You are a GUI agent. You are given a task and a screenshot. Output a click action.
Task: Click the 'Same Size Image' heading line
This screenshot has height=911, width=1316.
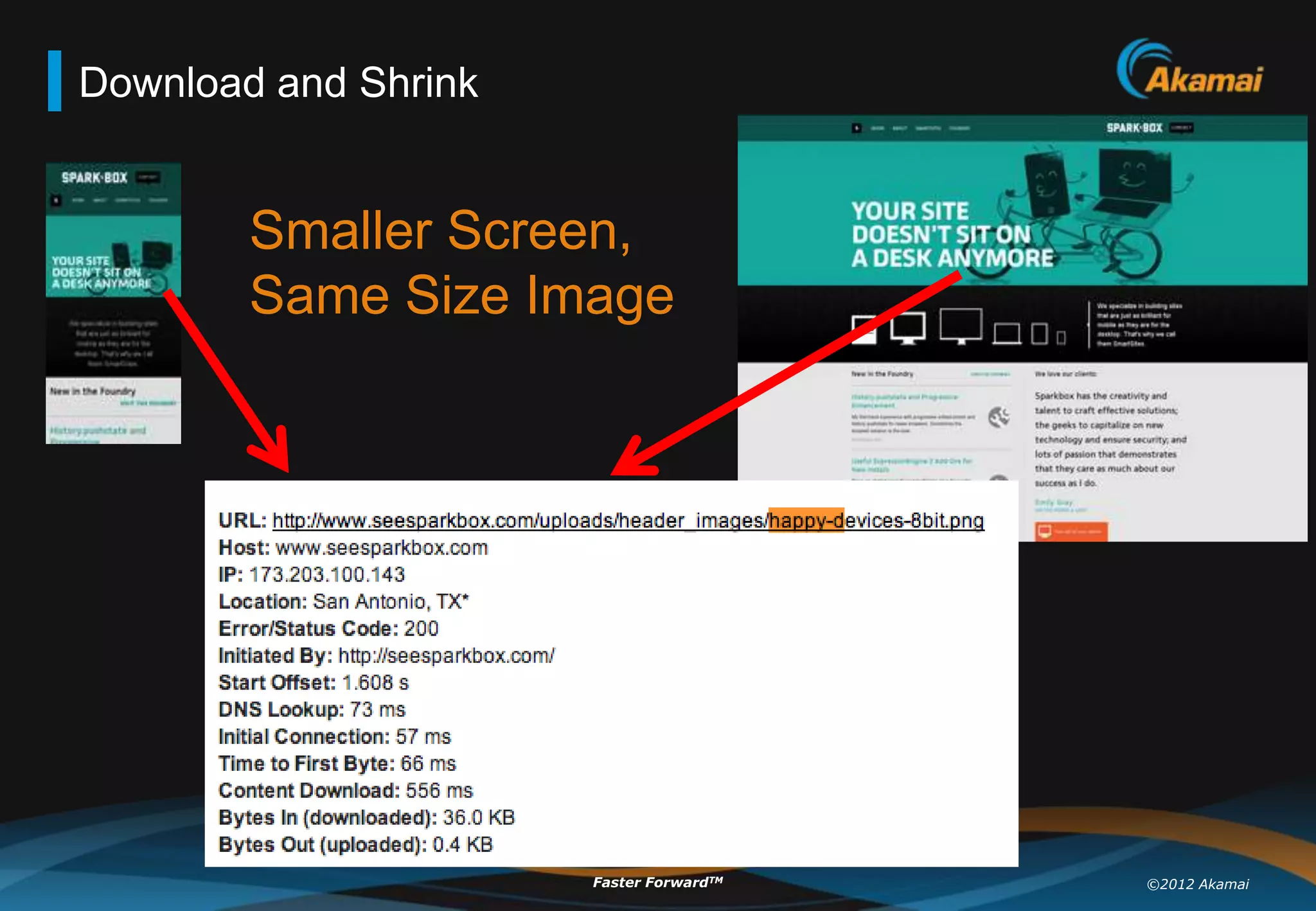click(x=462, y=296)
